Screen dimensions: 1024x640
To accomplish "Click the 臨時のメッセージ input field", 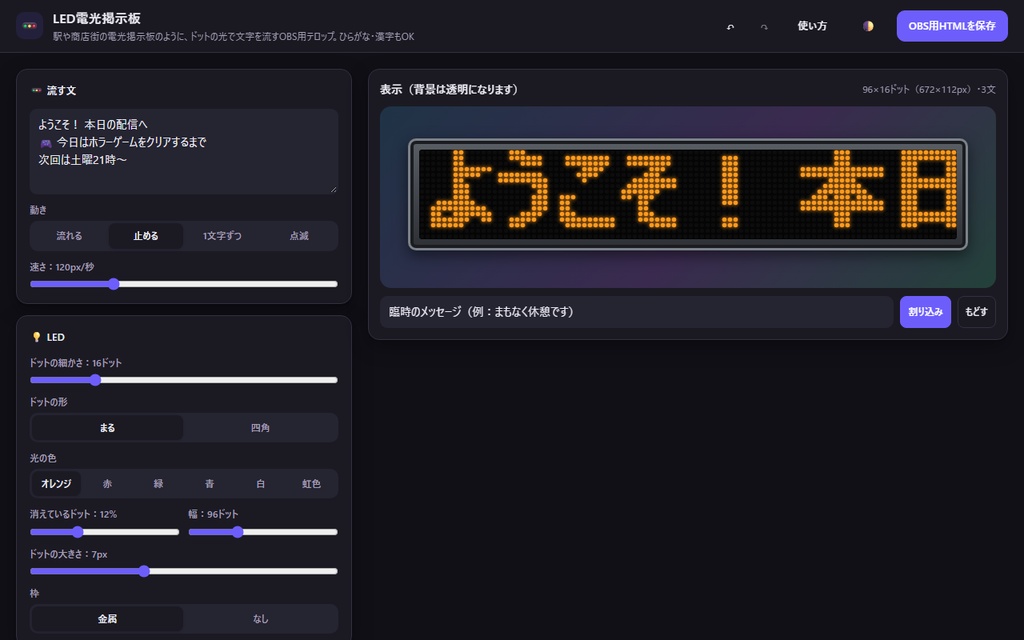I will click(636, 312).
